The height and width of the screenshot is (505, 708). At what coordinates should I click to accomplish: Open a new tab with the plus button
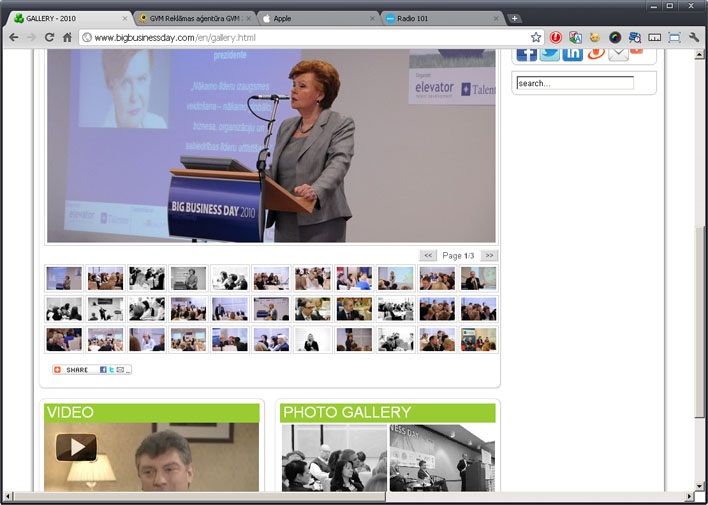(514, 19)
